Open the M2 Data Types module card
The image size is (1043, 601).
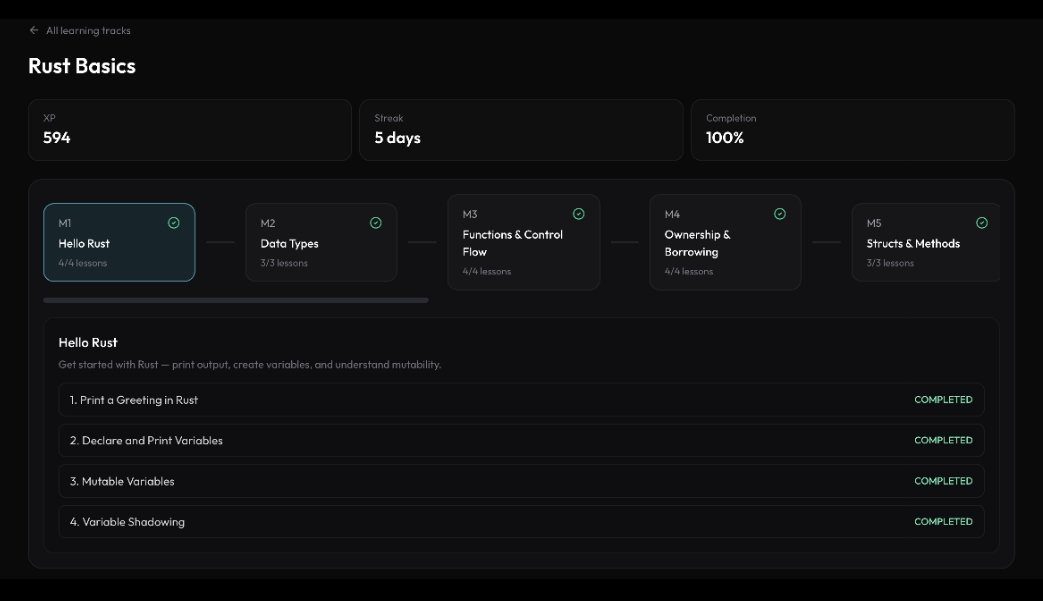[x=321, y=242]
